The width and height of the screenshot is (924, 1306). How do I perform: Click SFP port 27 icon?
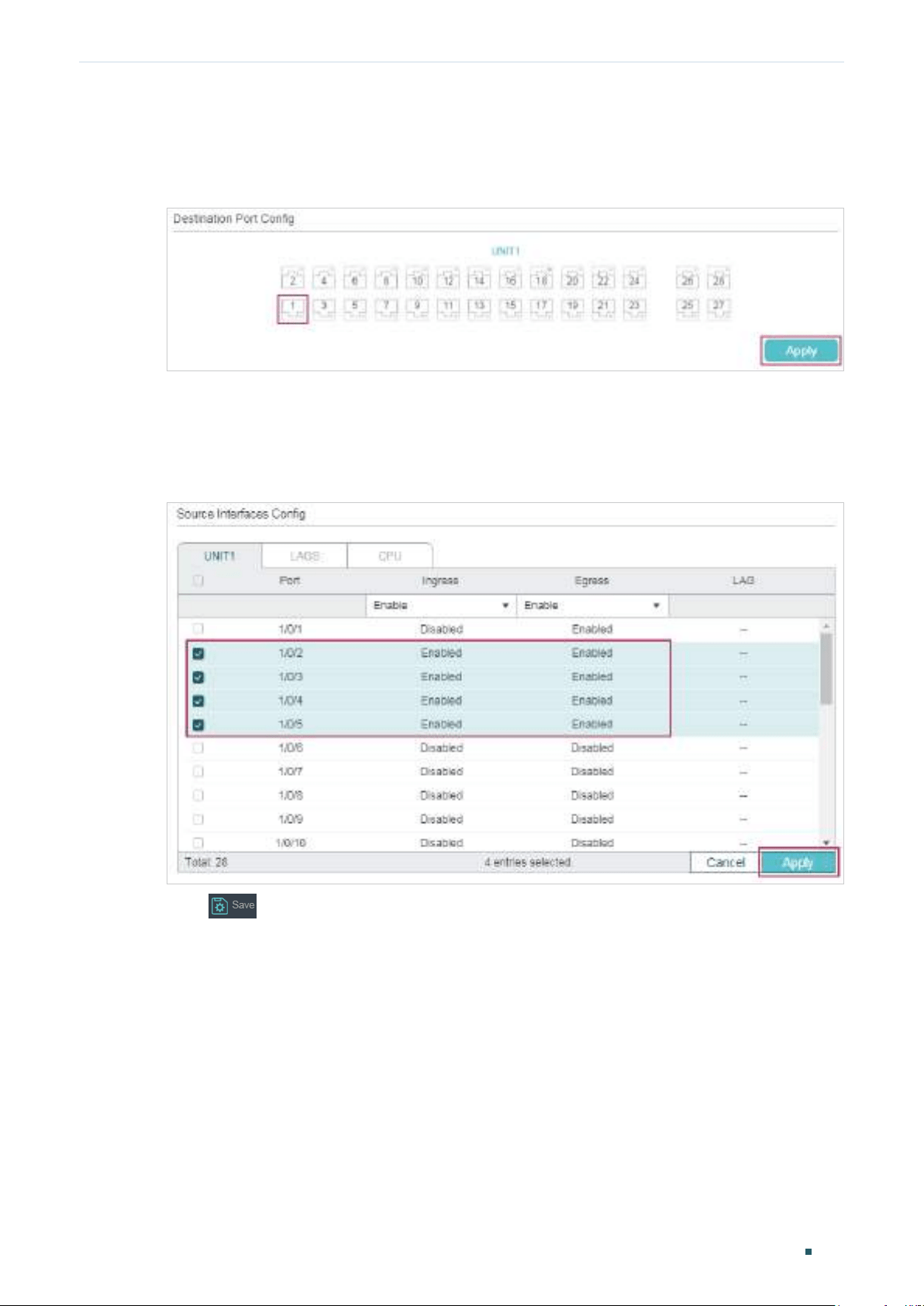coord(719,308)
